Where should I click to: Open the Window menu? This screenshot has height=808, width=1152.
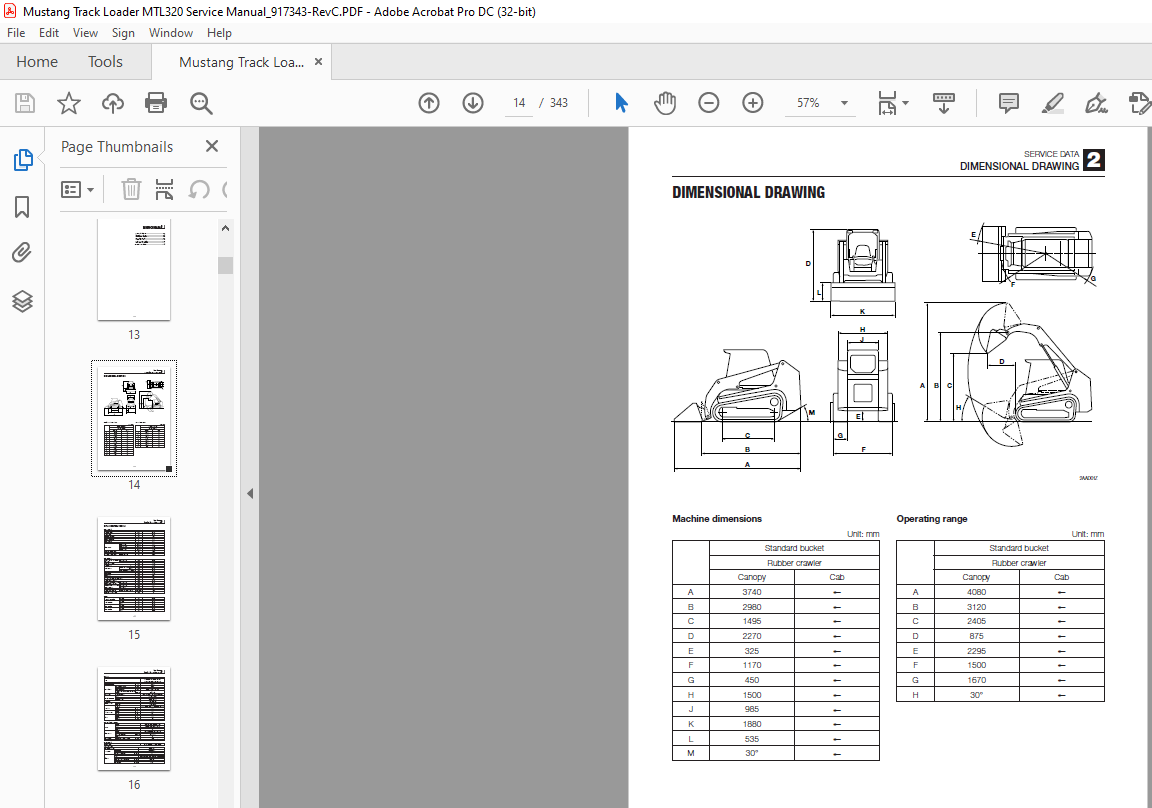coord(170,33)
